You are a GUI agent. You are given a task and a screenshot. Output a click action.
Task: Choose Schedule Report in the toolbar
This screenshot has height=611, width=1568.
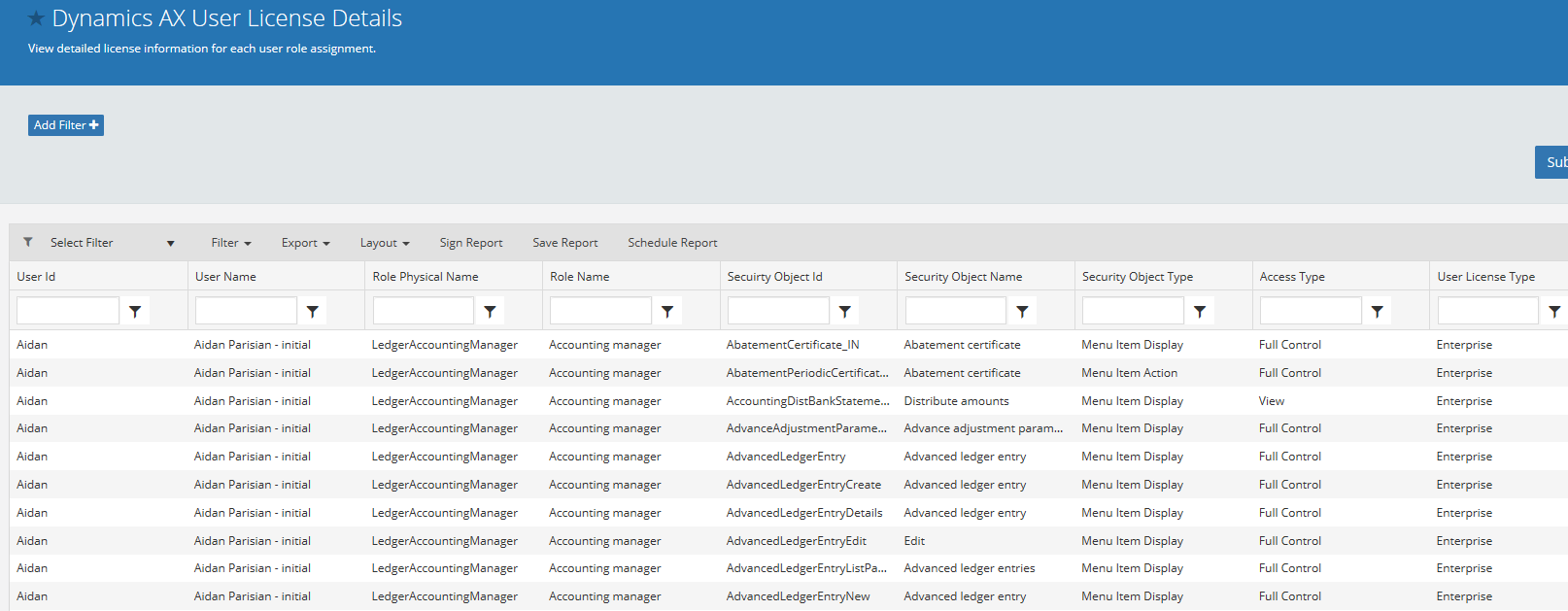[x=672, y=243]
